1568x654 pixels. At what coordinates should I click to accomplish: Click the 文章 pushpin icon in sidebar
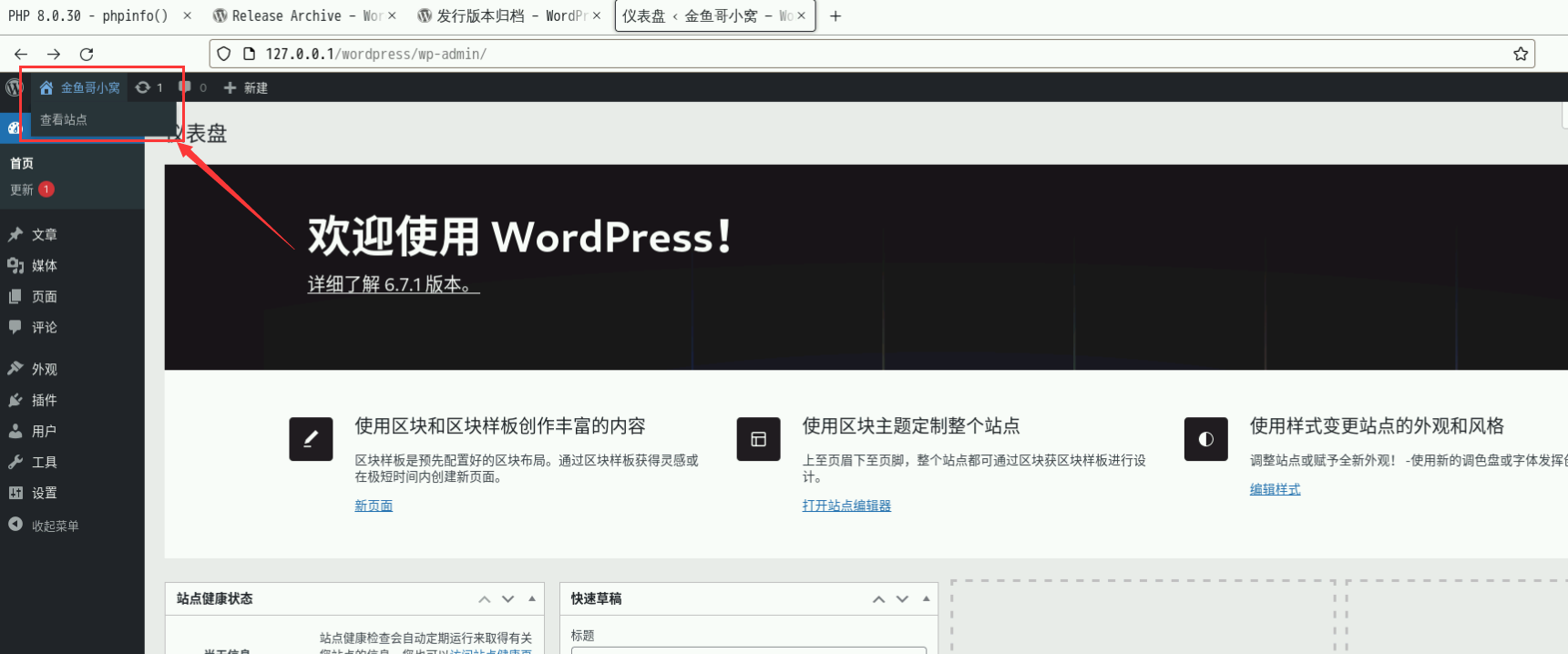[15, 234]
